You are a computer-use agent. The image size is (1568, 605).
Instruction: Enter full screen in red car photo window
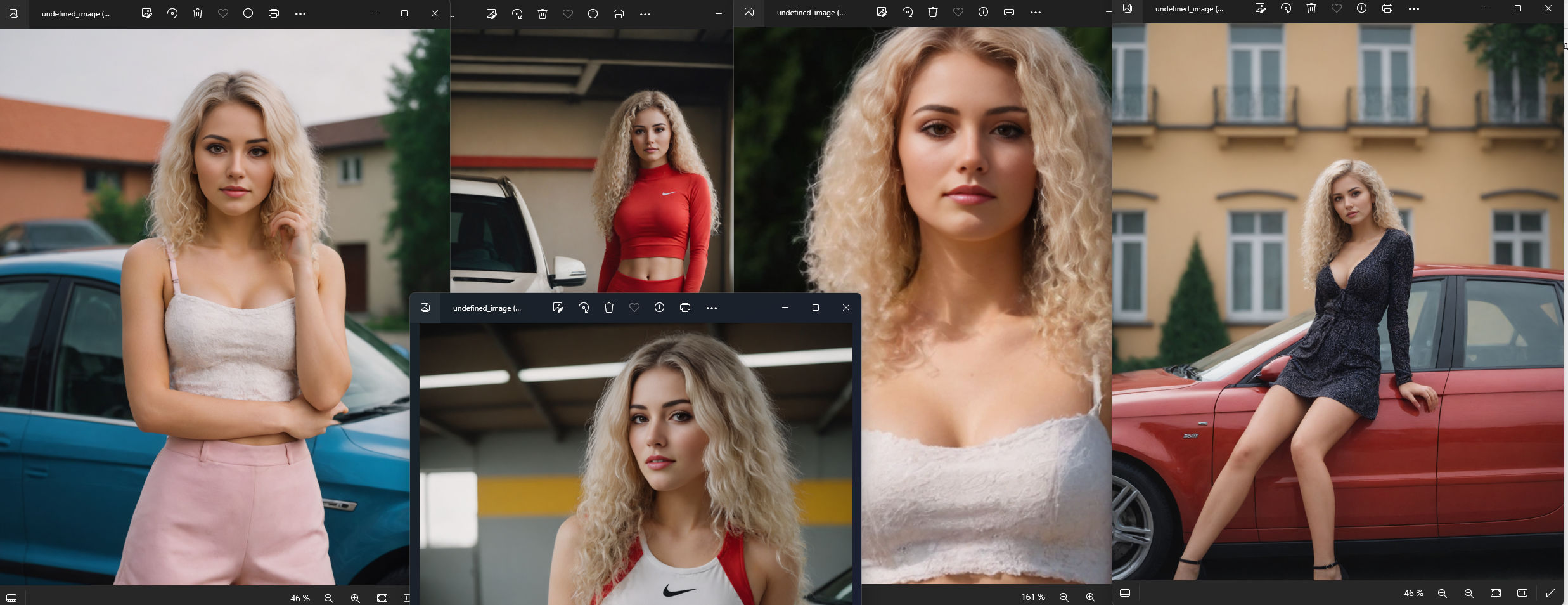[1551, 593]
